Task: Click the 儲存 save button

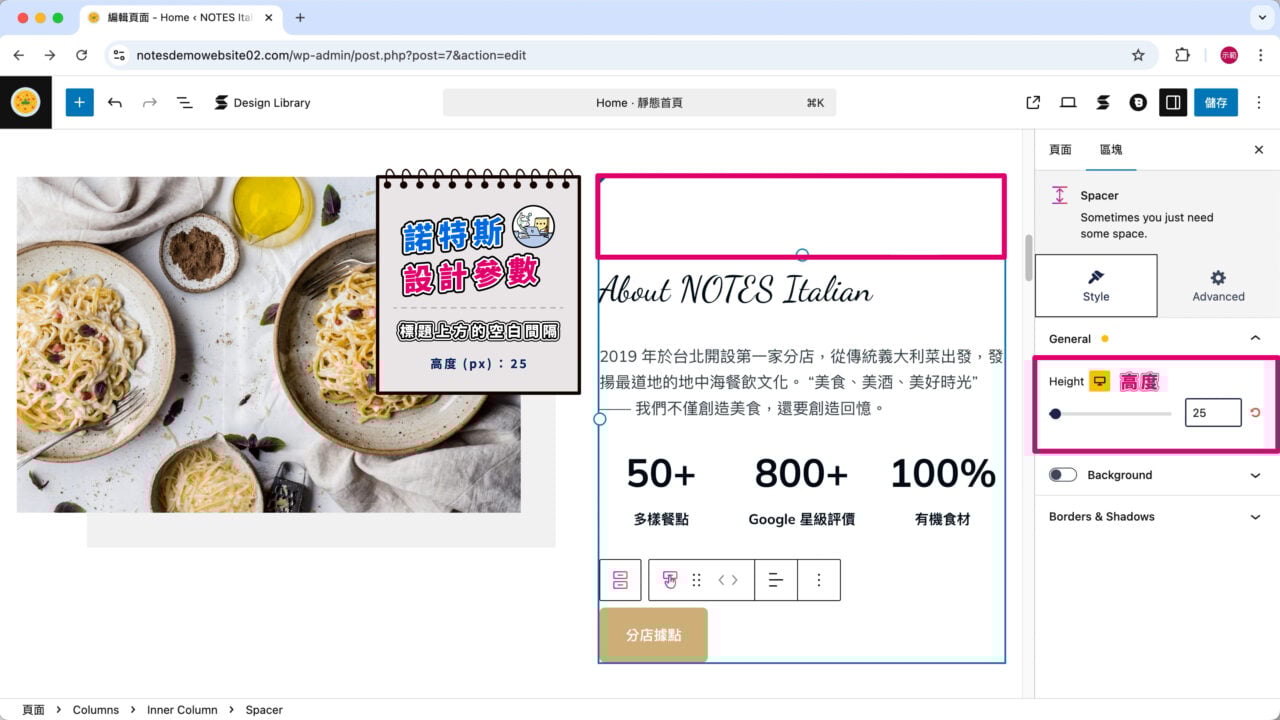Action: click(x=1215, y=102)
